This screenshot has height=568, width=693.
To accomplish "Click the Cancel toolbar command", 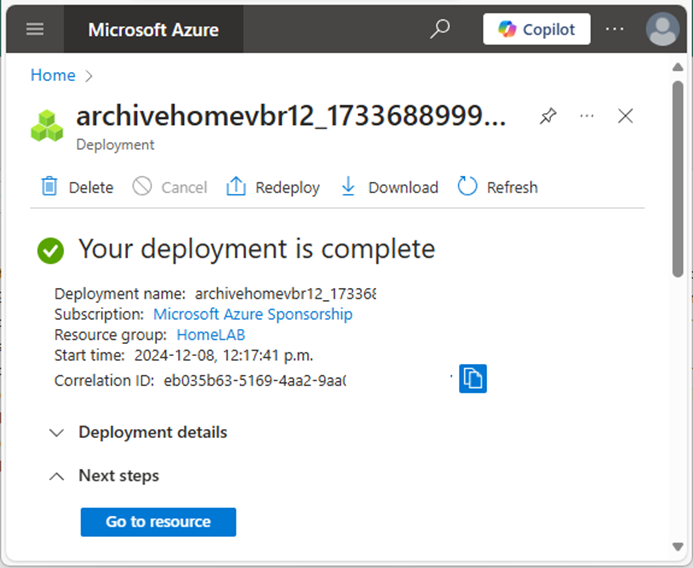I will pos(170,187).
